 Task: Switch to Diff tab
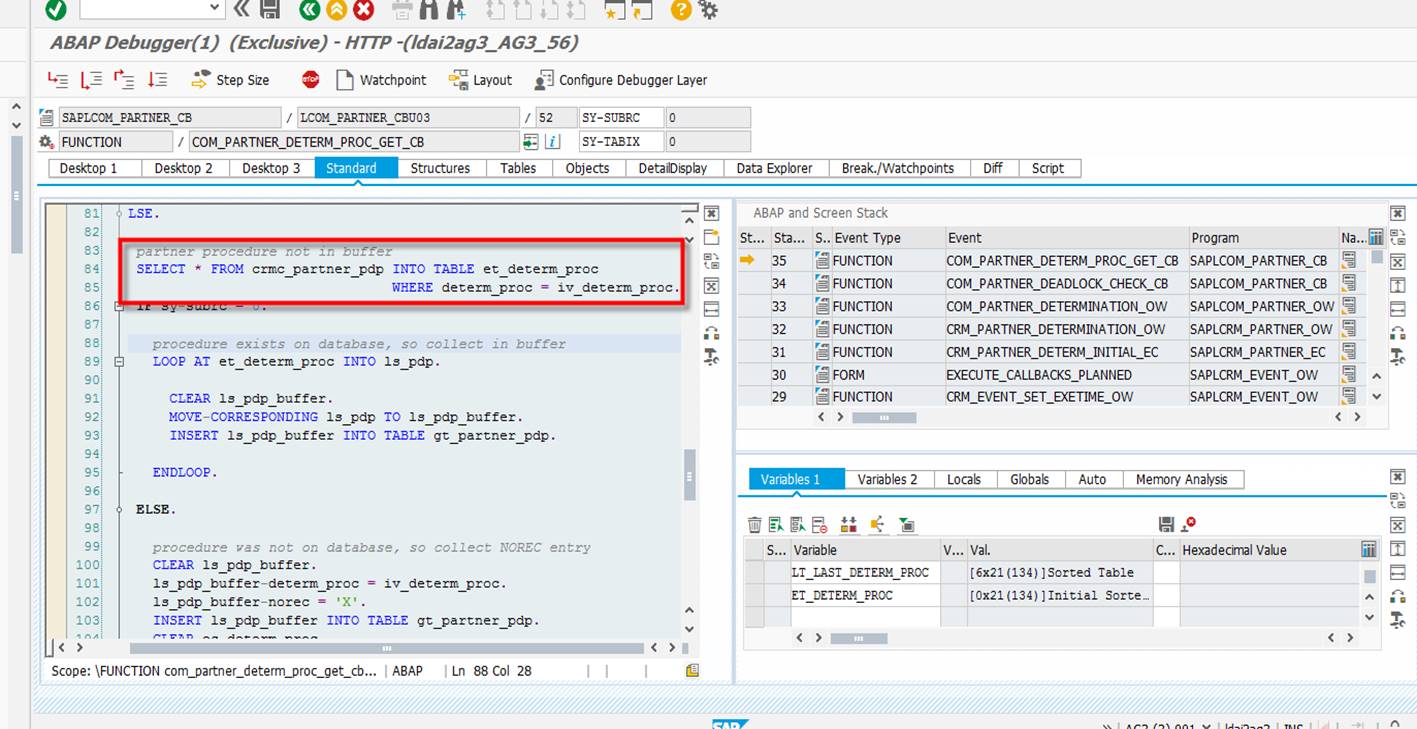[x=993, y=168]
